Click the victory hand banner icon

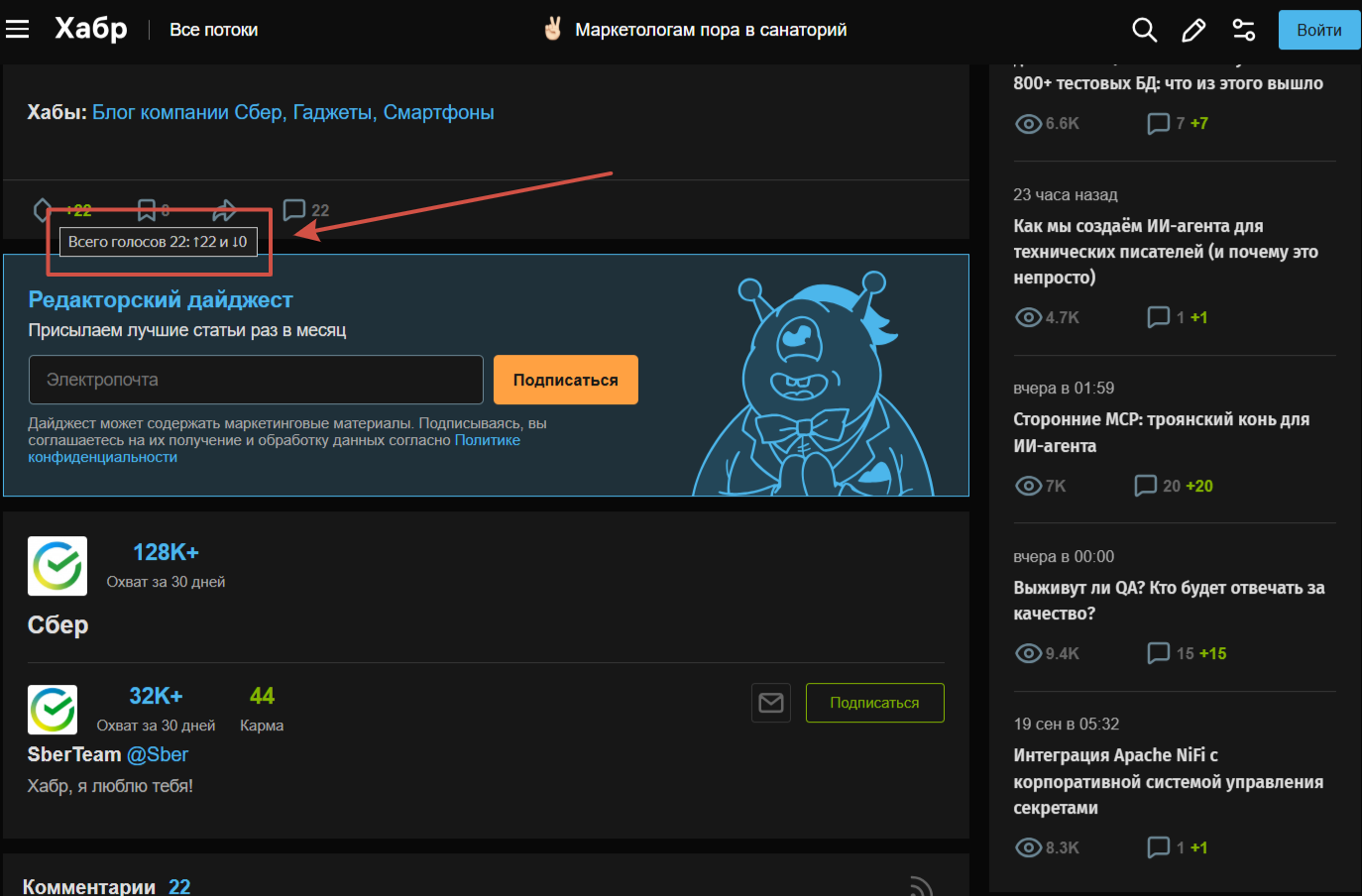coord(553,29)
